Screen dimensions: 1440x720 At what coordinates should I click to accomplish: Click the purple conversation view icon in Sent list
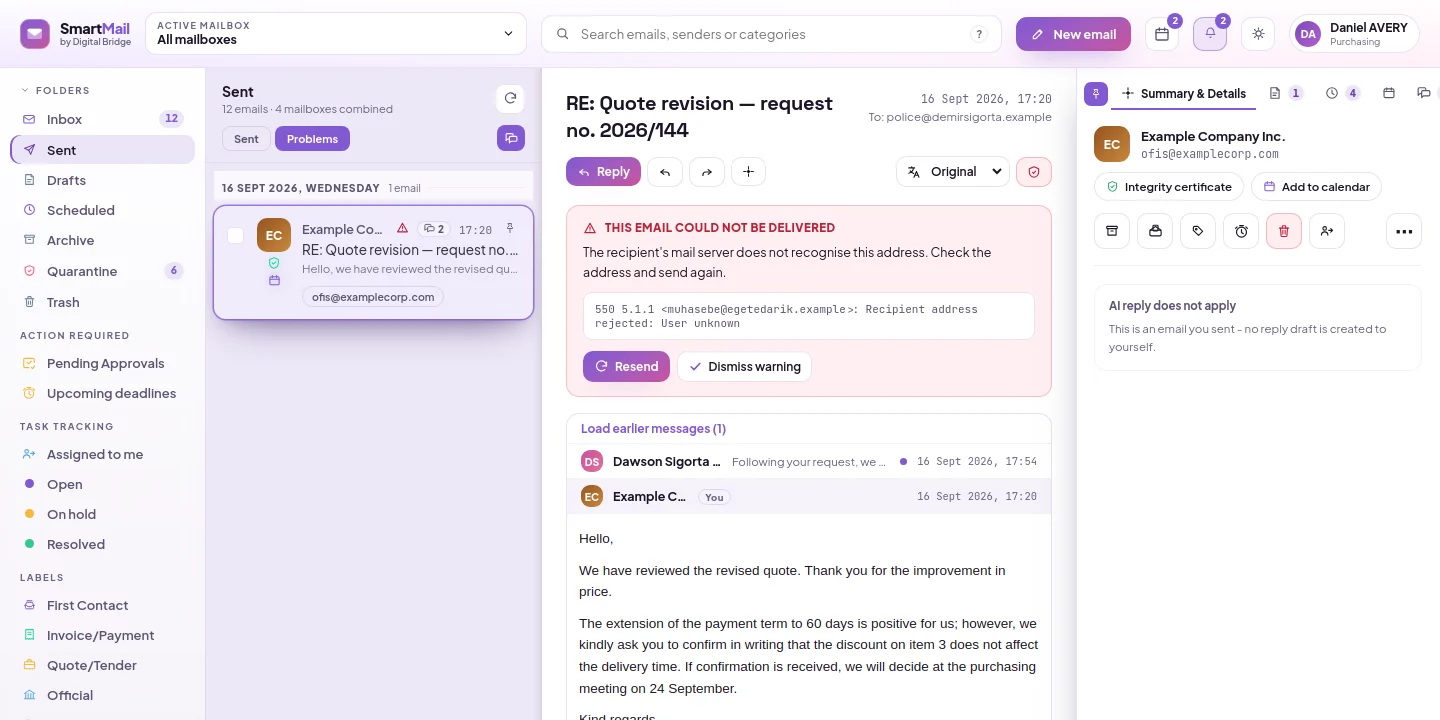click(510, 138)
